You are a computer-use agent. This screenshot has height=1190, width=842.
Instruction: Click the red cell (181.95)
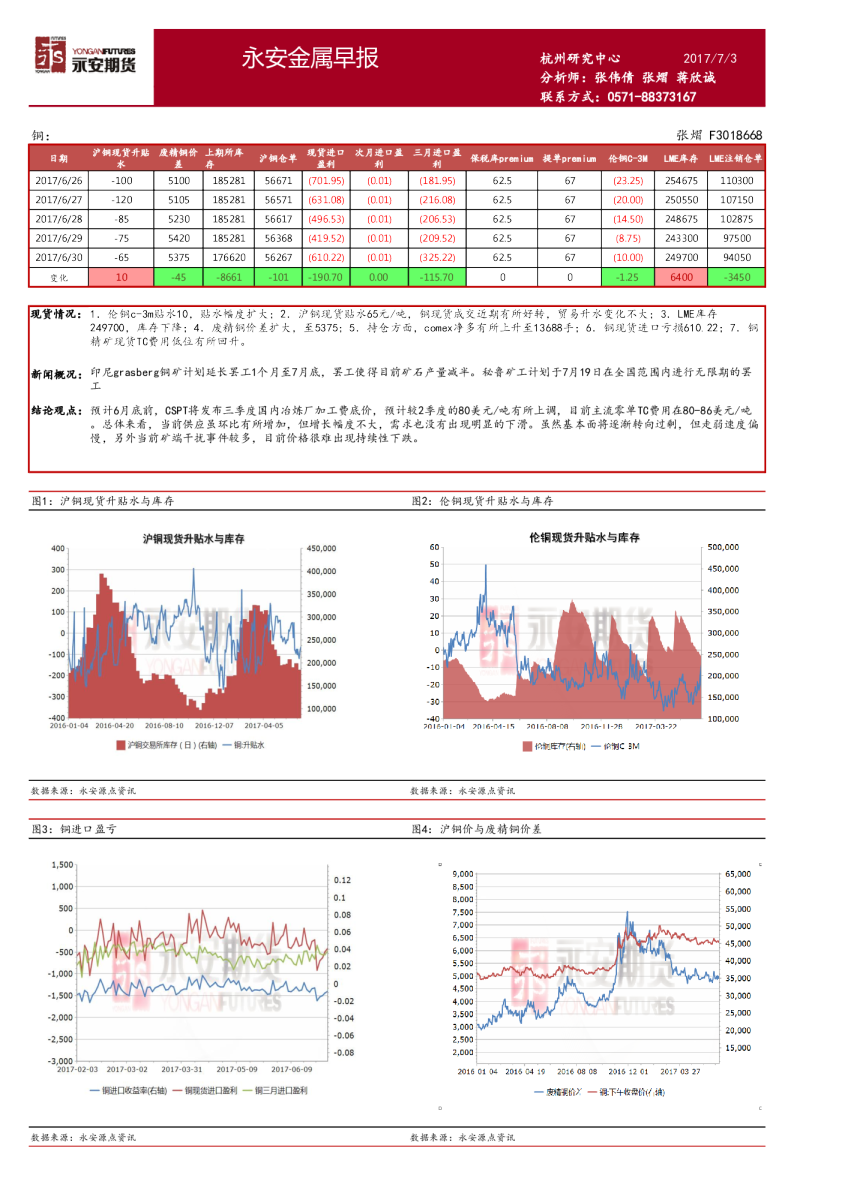click(x=437, y=181)
